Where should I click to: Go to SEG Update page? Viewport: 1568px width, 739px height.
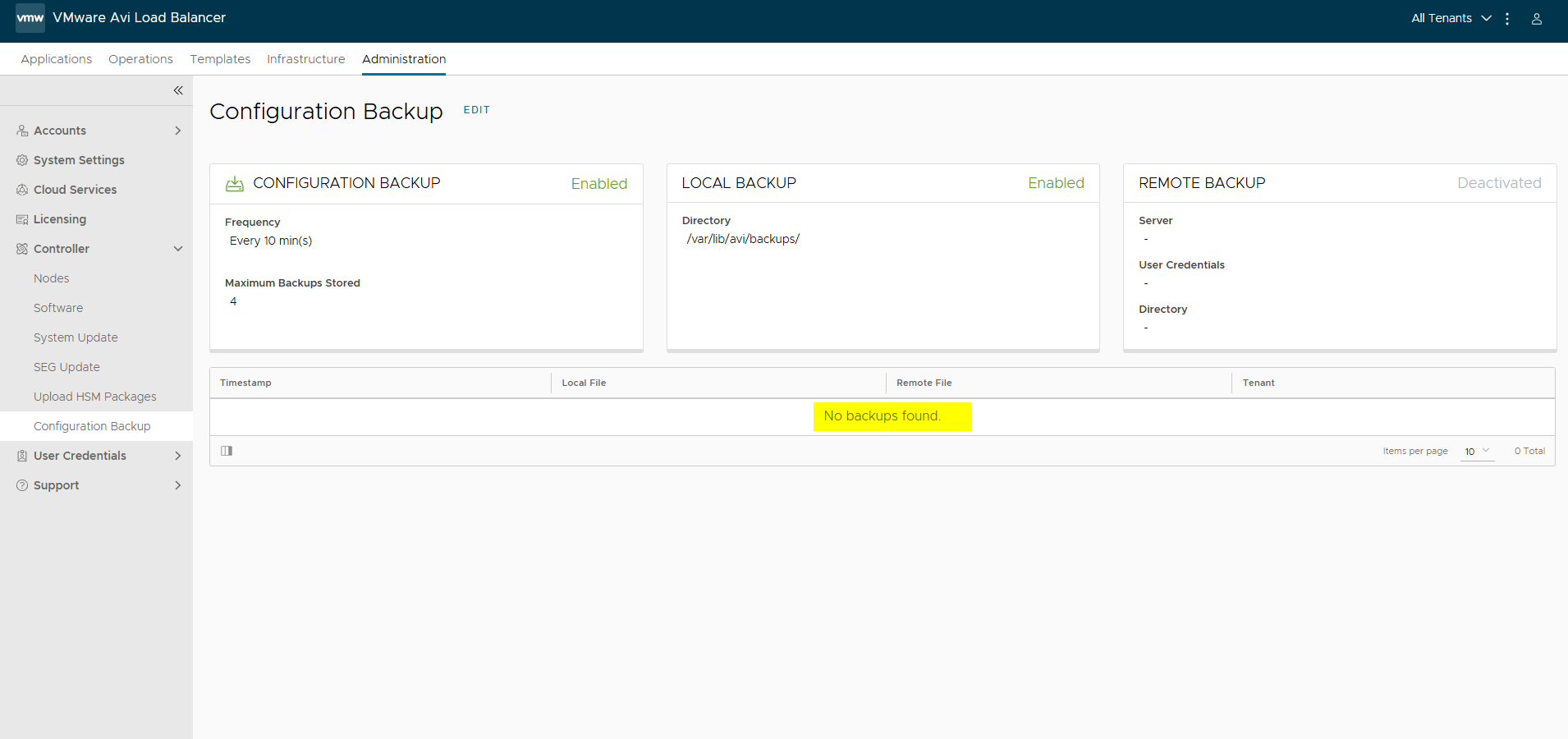click(x=66, y=367)
